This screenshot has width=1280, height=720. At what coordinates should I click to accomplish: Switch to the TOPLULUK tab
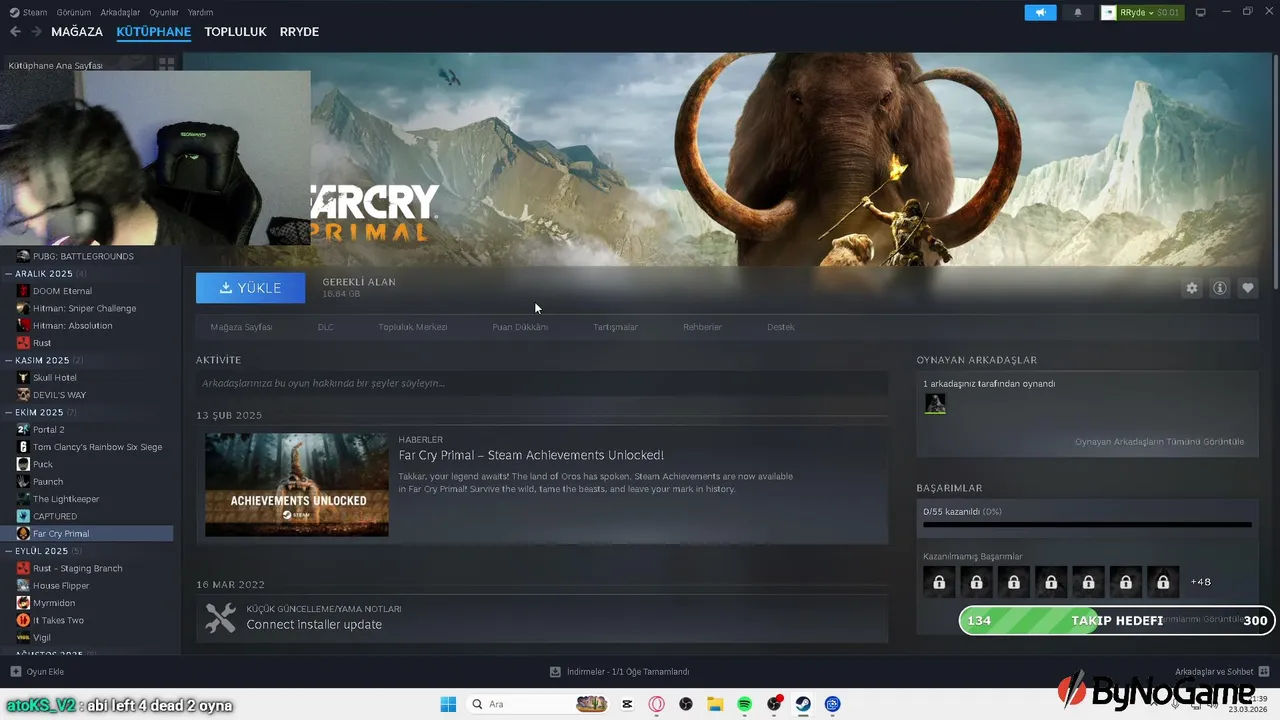coord(235,32)
